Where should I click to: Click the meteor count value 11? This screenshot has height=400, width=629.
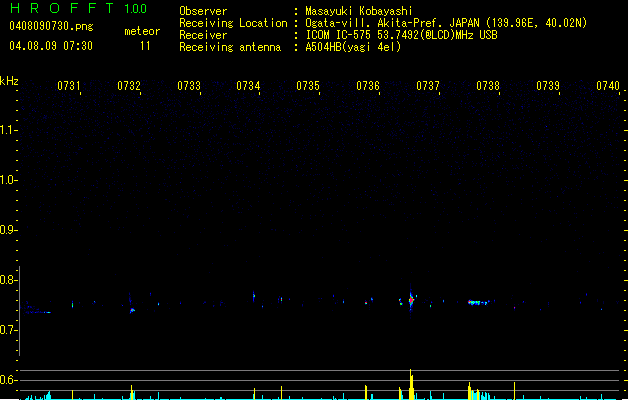(145, 46)
